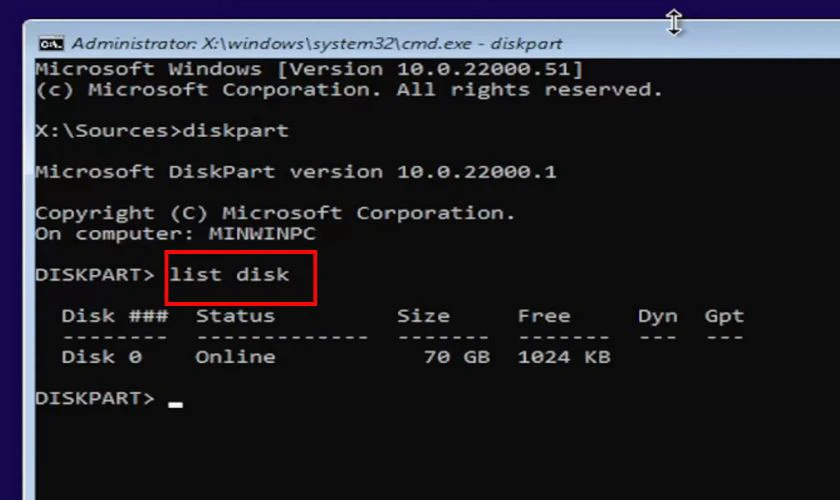Screen dimensions: 840x500
Task: Click the last DISKPART> prompt cursor
Action: point(176,405)
